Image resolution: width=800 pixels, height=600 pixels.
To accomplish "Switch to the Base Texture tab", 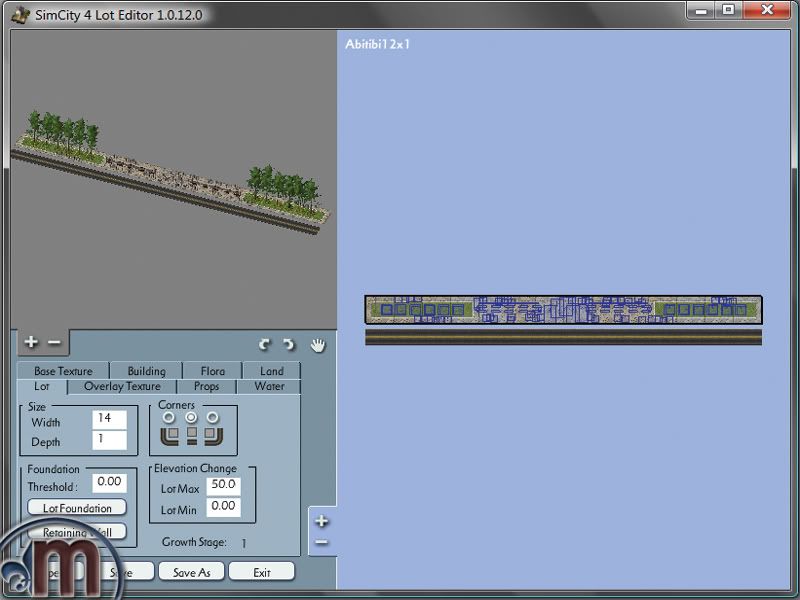I will (x=63, y=371).
